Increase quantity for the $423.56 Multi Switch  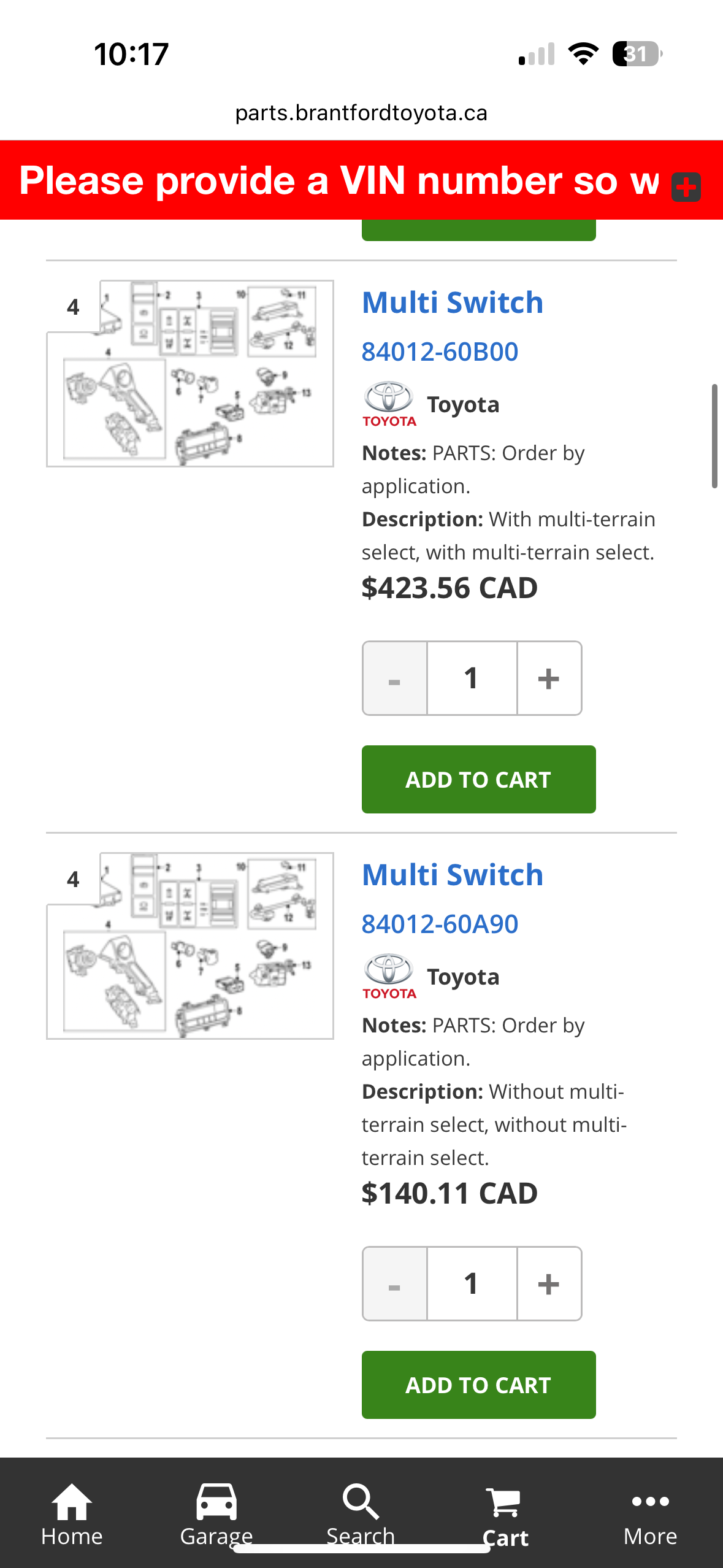tap(549, 678)
